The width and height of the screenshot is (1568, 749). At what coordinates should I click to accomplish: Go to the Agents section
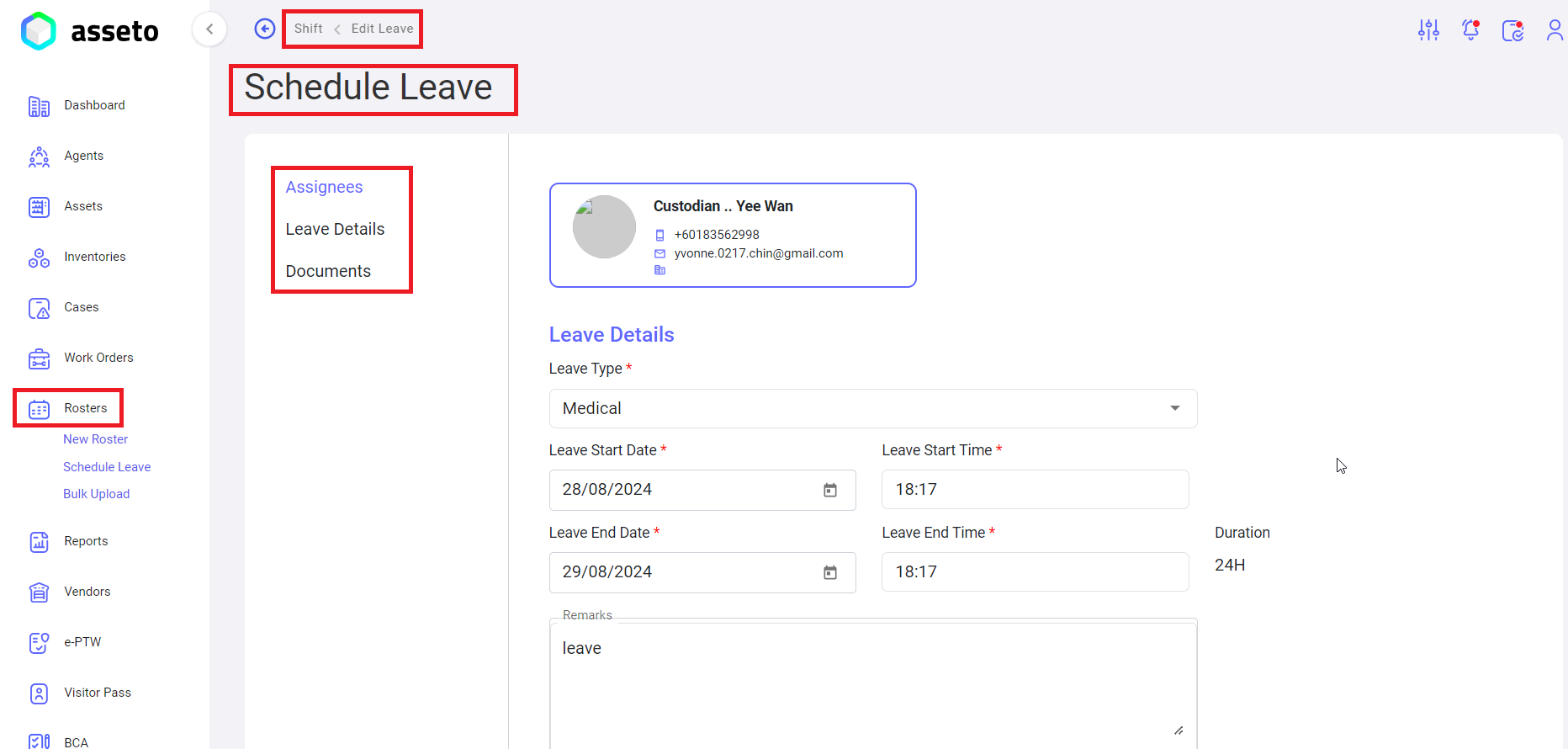coord(83,156)
